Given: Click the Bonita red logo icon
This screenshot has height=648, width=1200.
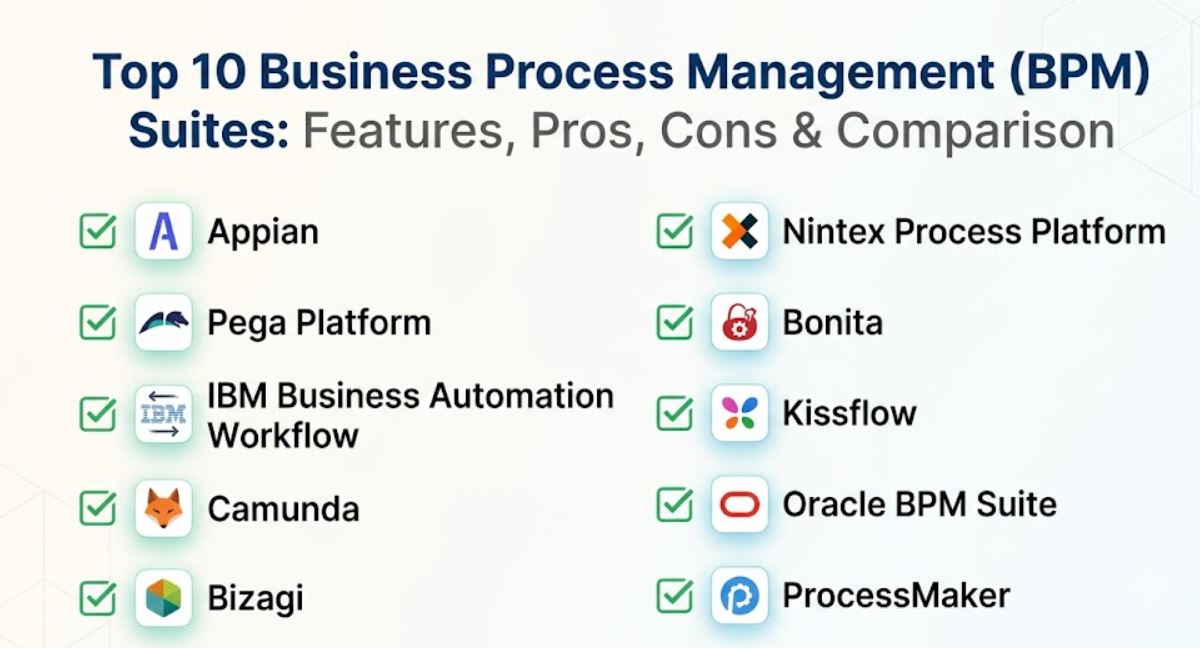Looking at the screenshot, I should [x=740, y=322].
